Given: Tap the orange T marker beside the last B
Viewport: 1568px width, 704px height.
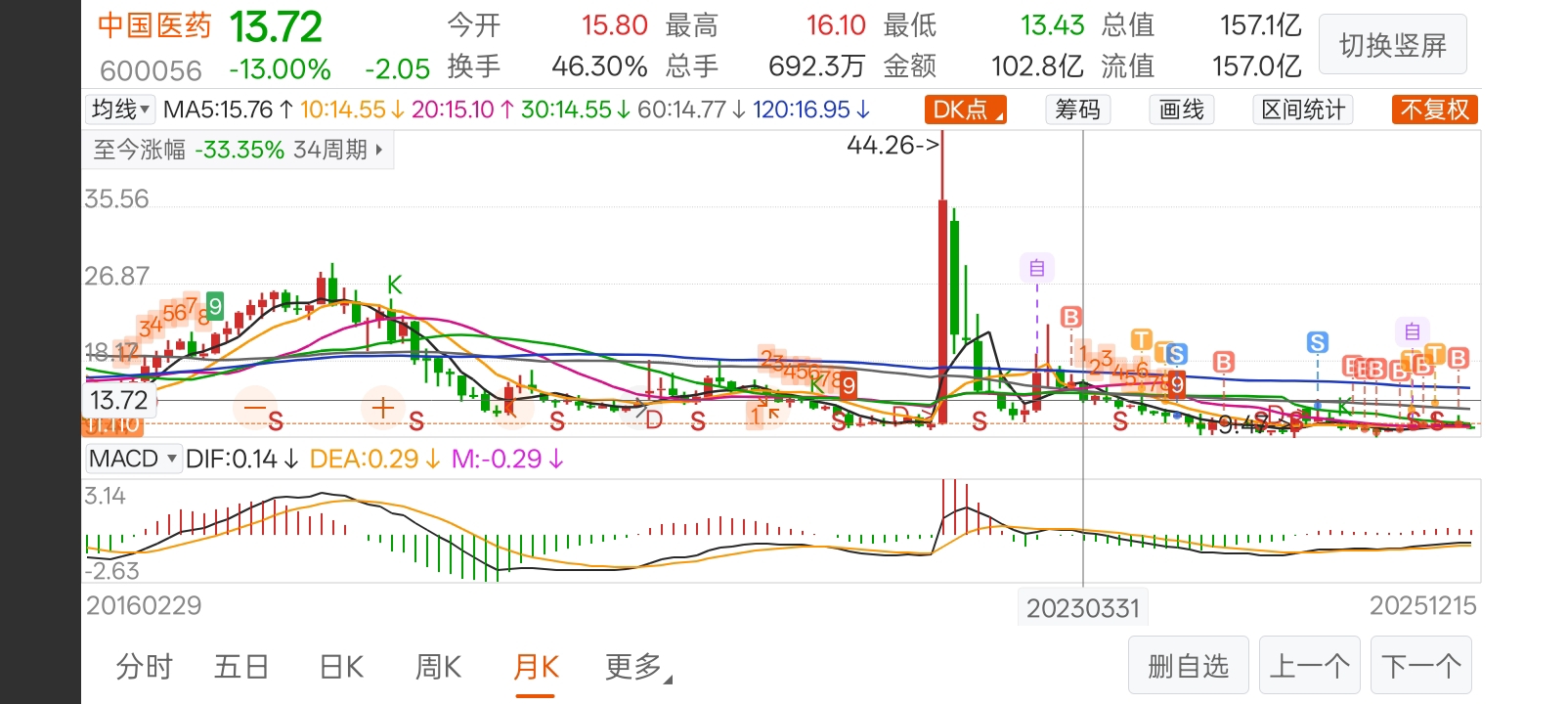Looking at the screenshot, I should [1435, 354].
